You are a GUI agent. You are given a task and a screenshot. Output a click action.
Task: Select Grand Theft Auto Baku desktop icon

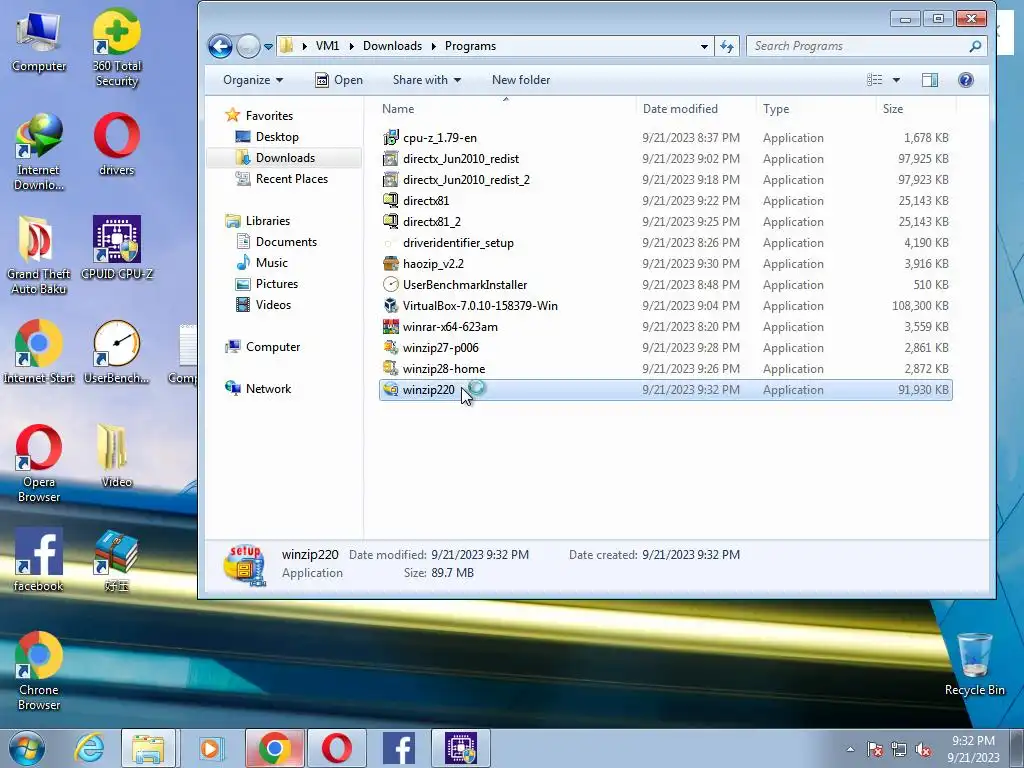click(x=39, y=256)
